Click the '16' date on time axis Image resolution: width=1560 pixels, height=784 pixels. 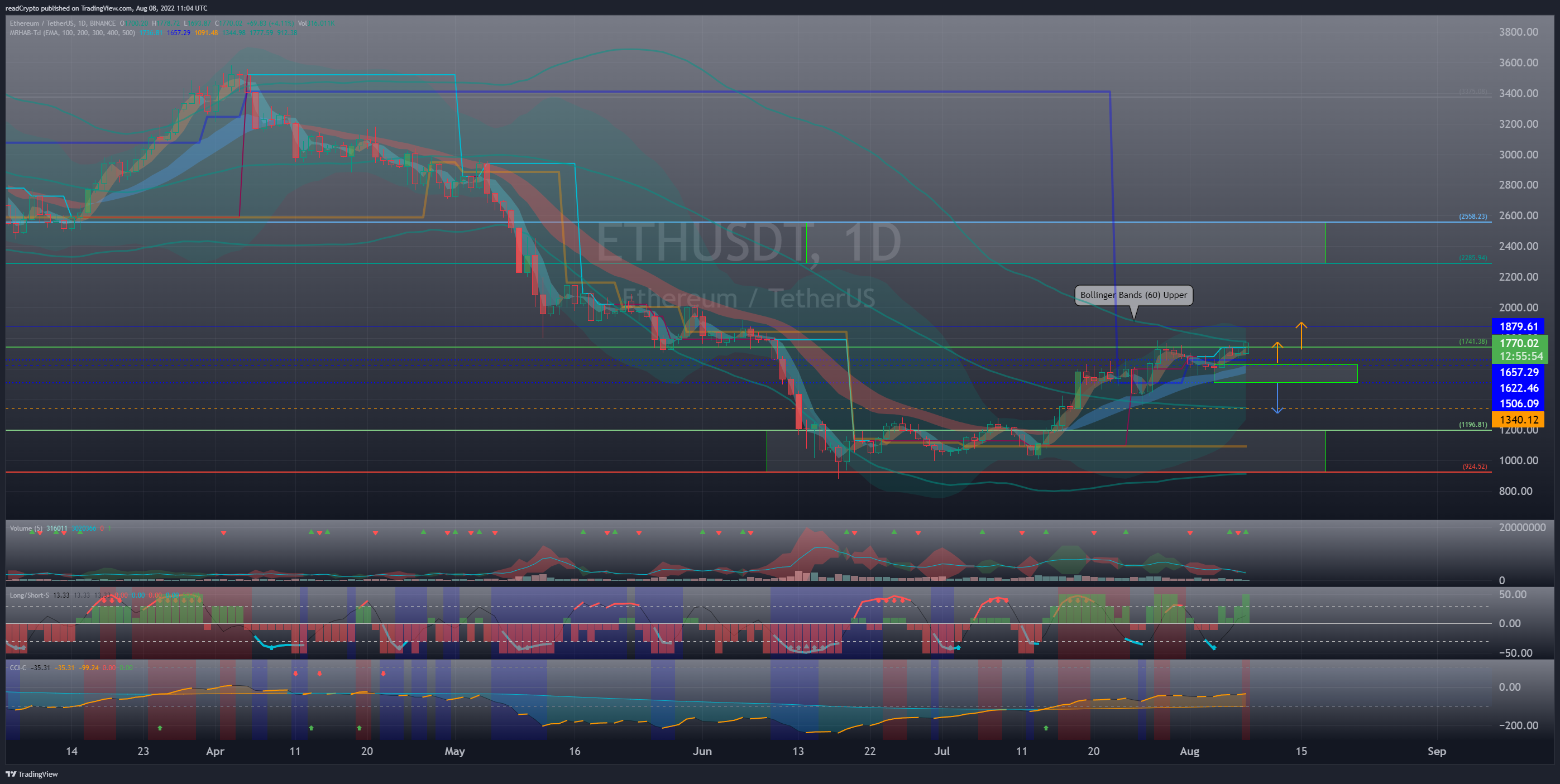pos(574,751)
